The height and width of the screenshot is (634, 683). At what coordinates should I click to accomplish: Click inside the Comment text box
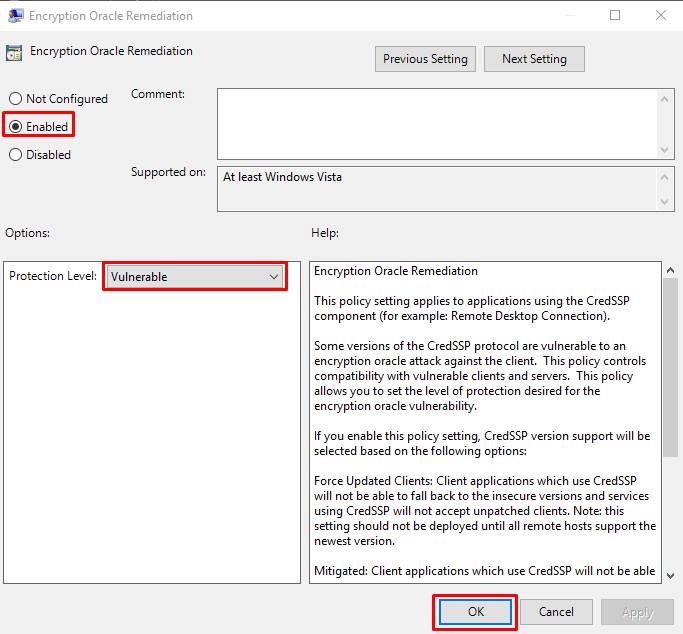pyautogui.click(x=436, y=122)
